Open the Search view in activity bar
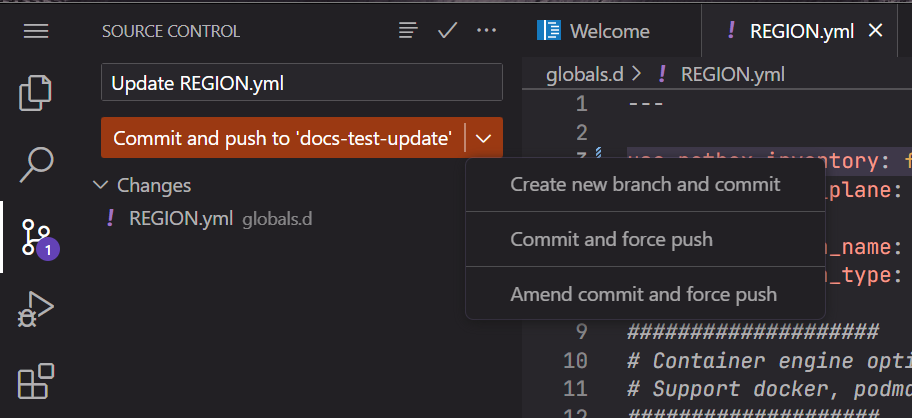 tap(37, 165)
